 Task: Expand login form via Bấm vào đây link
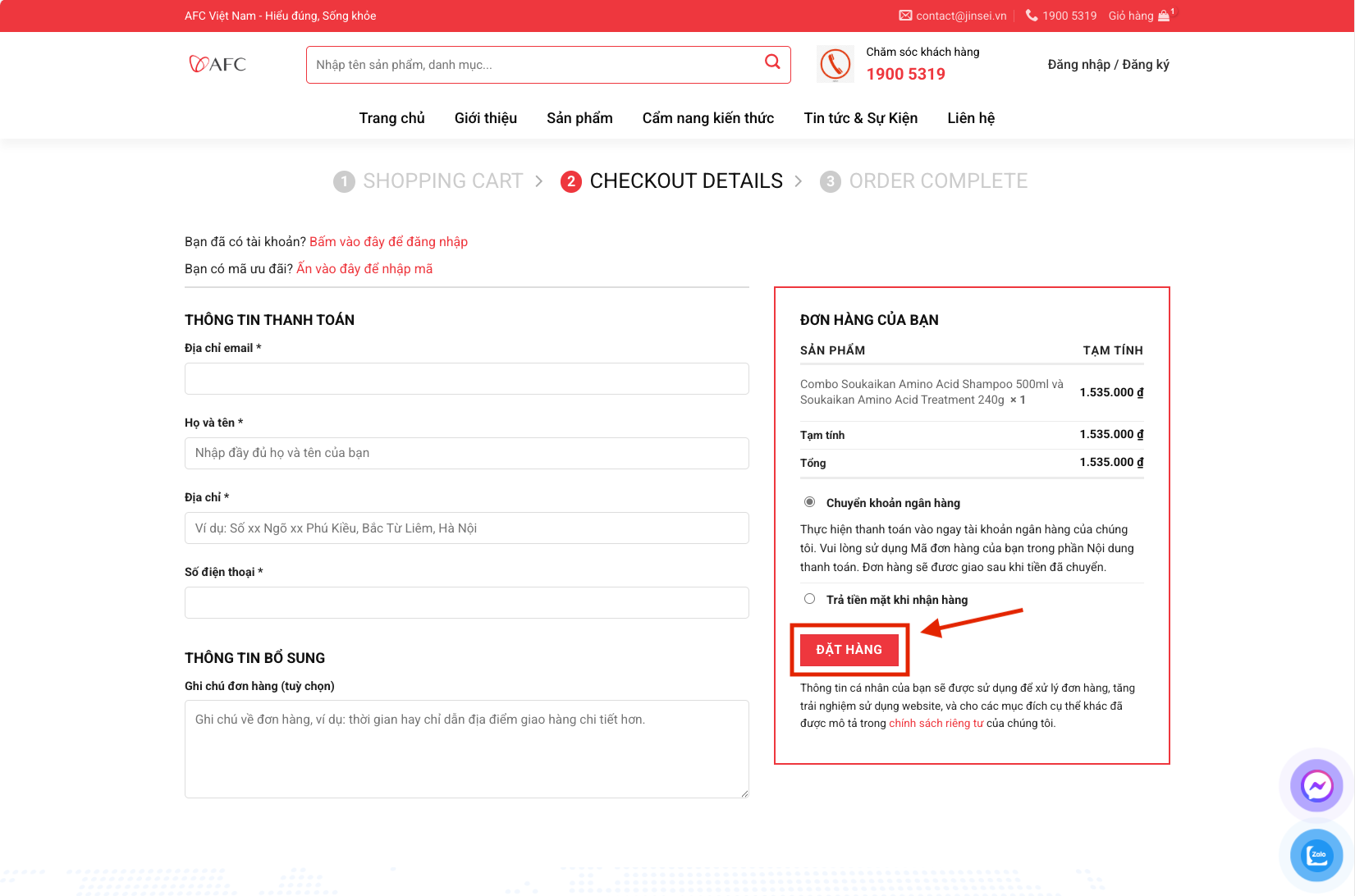click(x=388, y=242)
